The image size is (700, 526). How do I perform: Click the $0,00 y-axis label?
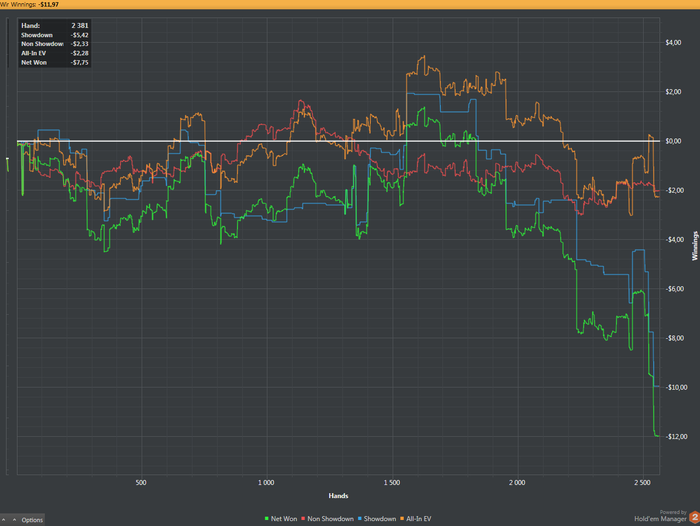pos(673,141)
